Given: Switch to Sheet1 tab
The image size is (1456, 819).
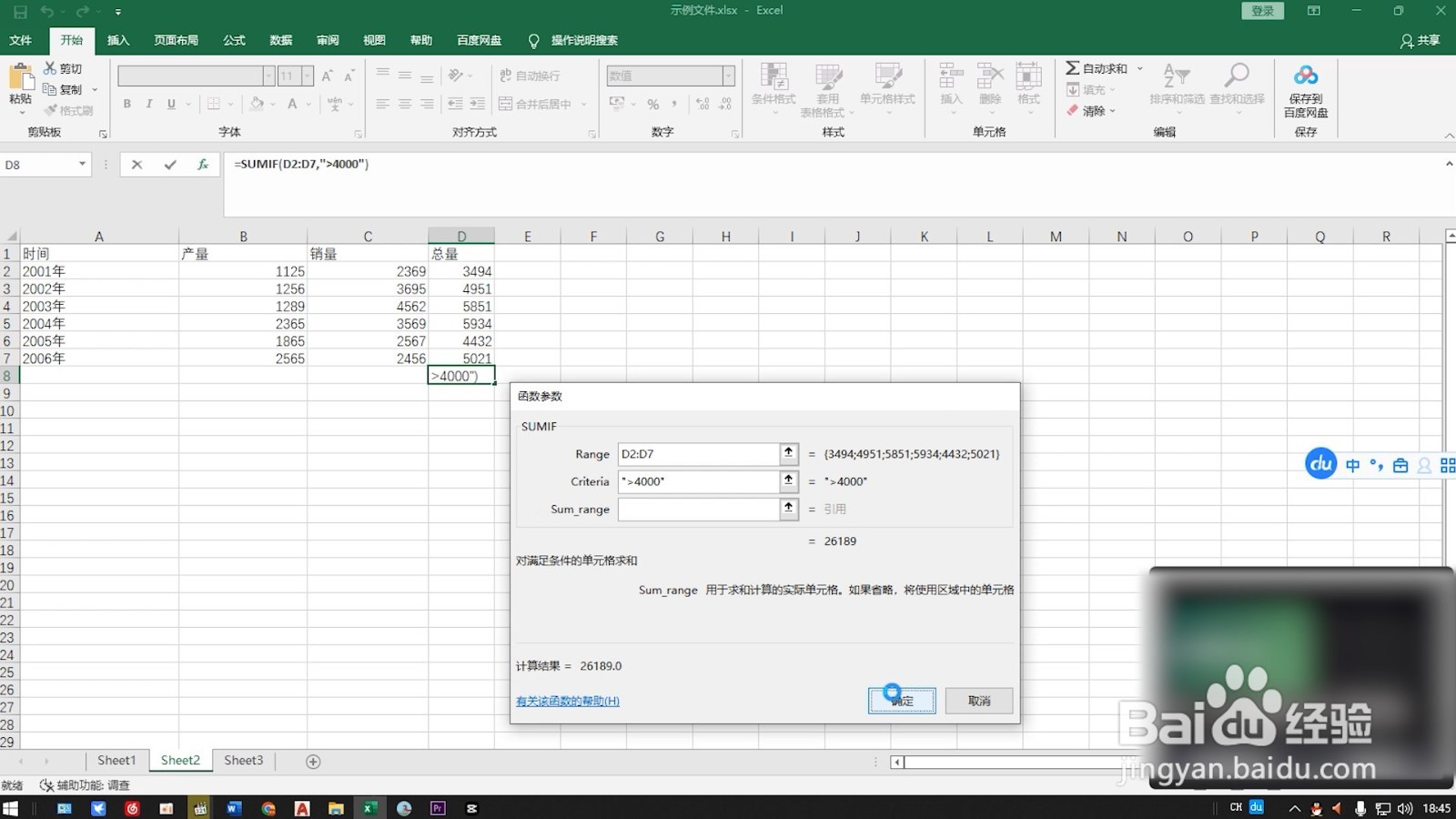Looking at the screenshot, I should tap(116, 761).
